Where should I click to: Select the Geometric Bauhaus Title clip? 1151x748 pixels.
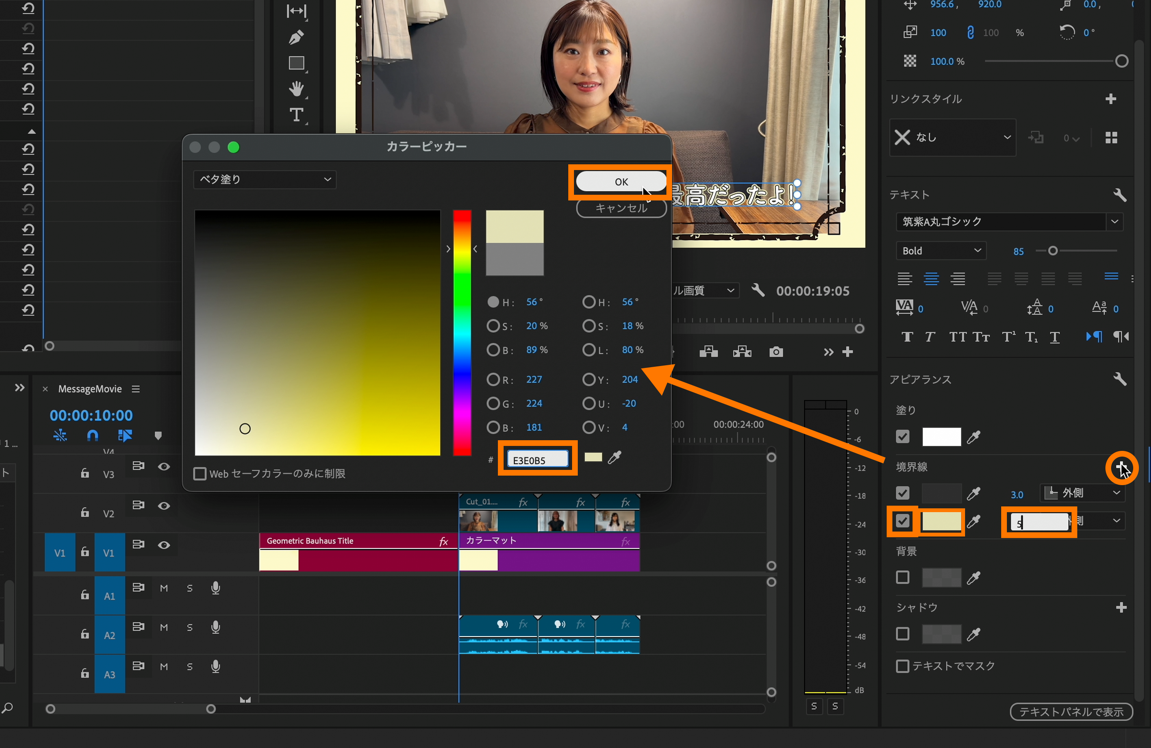pyautogui.click(x=358, y=552)
